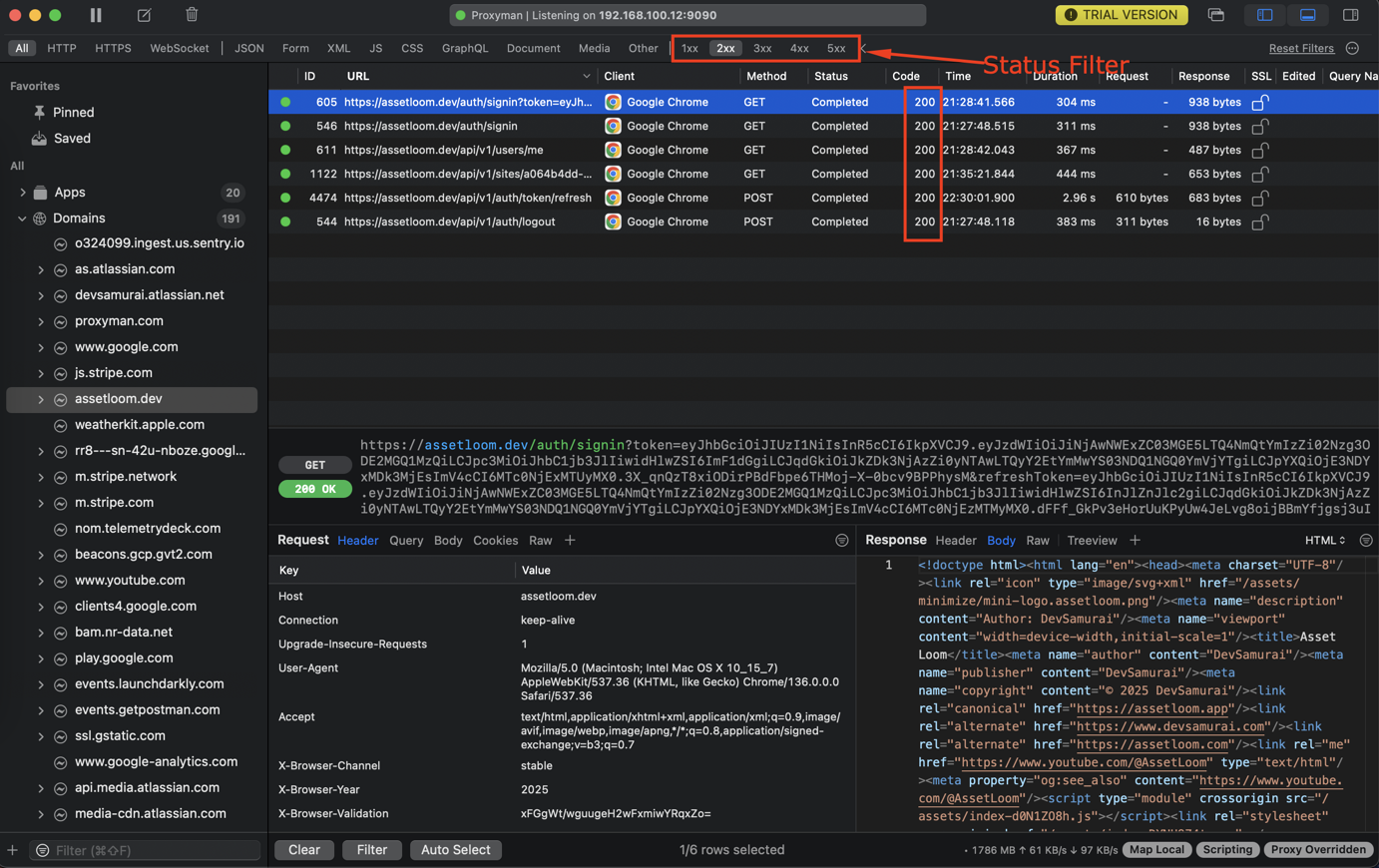Screen dimensions: 1379x868
Task: Add a request tab with plus icon
Action: pyautogui.click(x=570, y=541)
